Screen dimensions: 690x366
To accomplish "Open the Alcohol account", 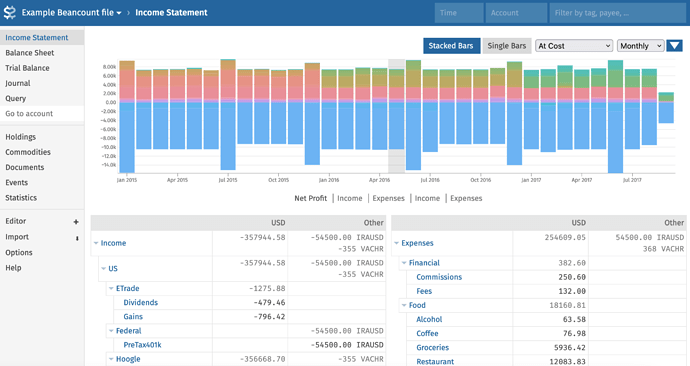I will [x=429, y=319].
